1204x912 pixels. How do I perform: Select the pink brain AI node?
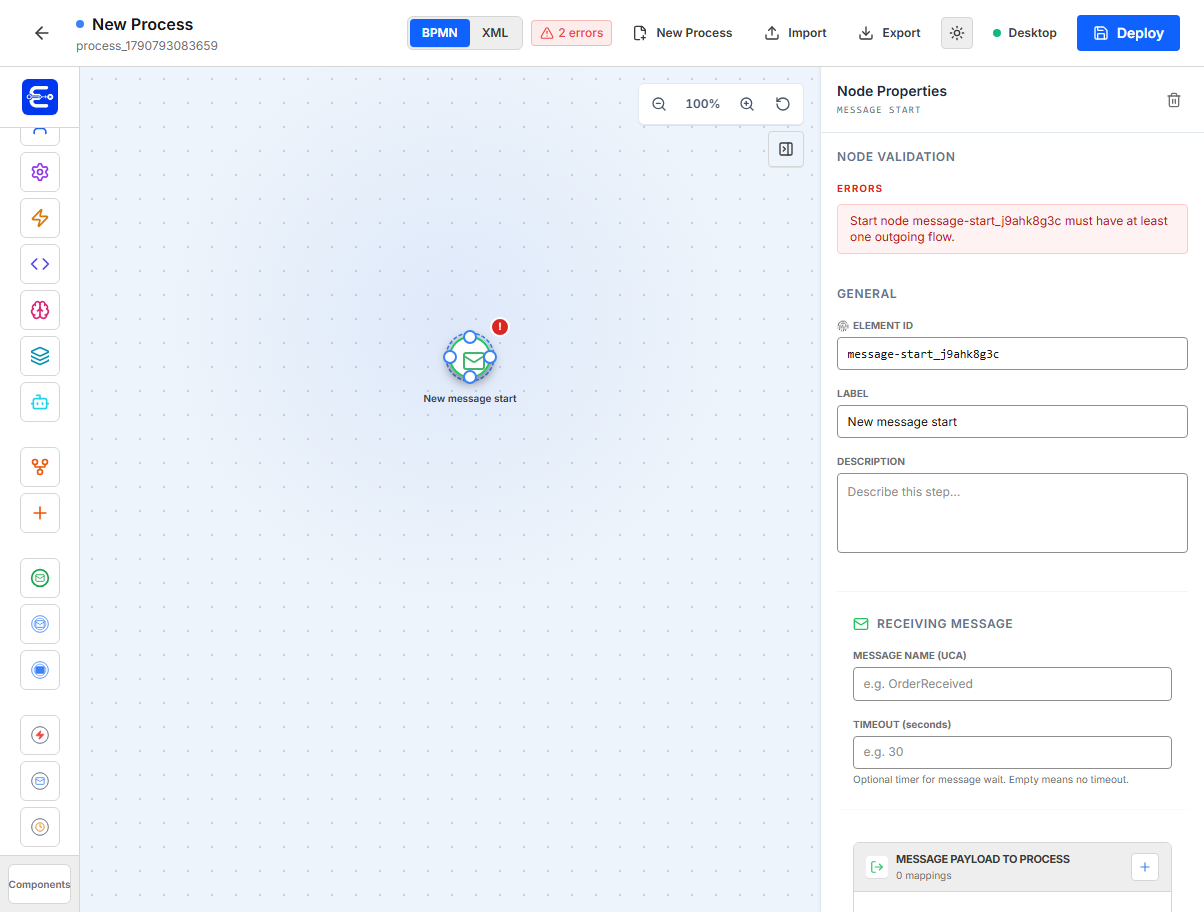[40, 310]
